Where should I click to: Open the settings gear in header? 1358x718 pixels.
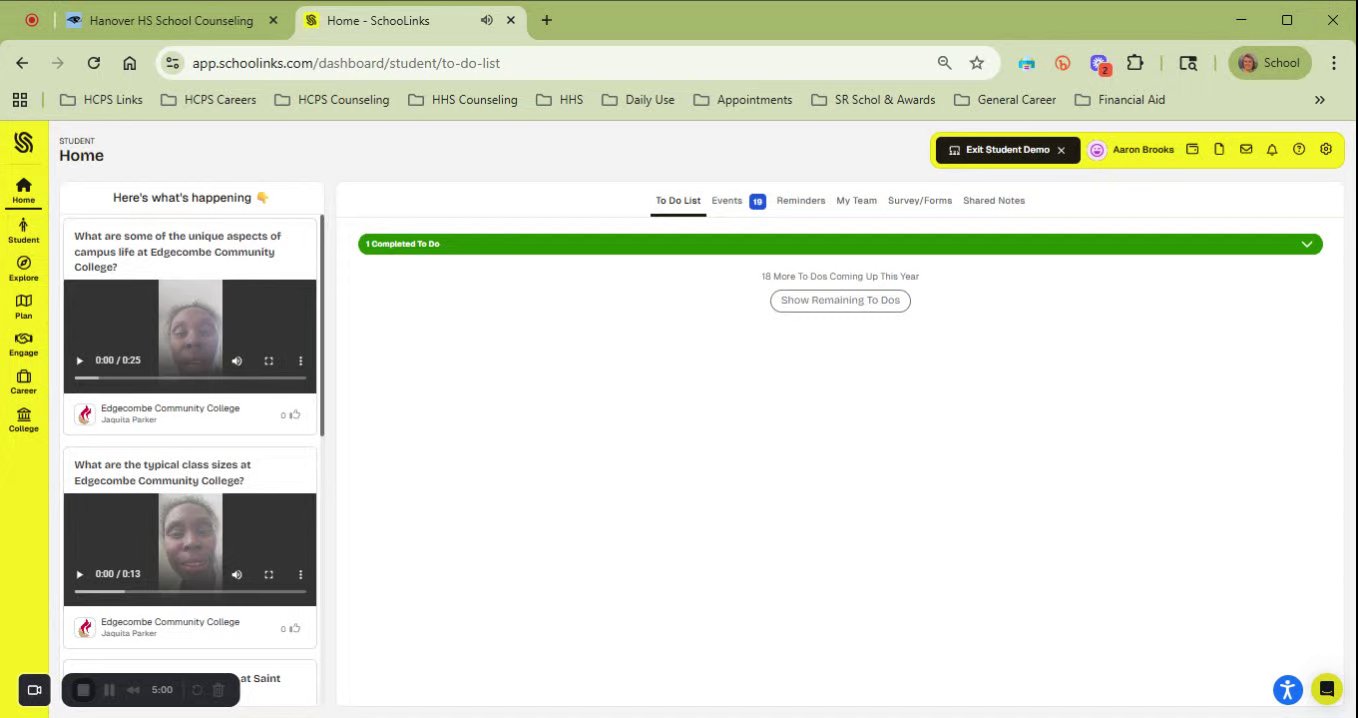pos(1326,149)
